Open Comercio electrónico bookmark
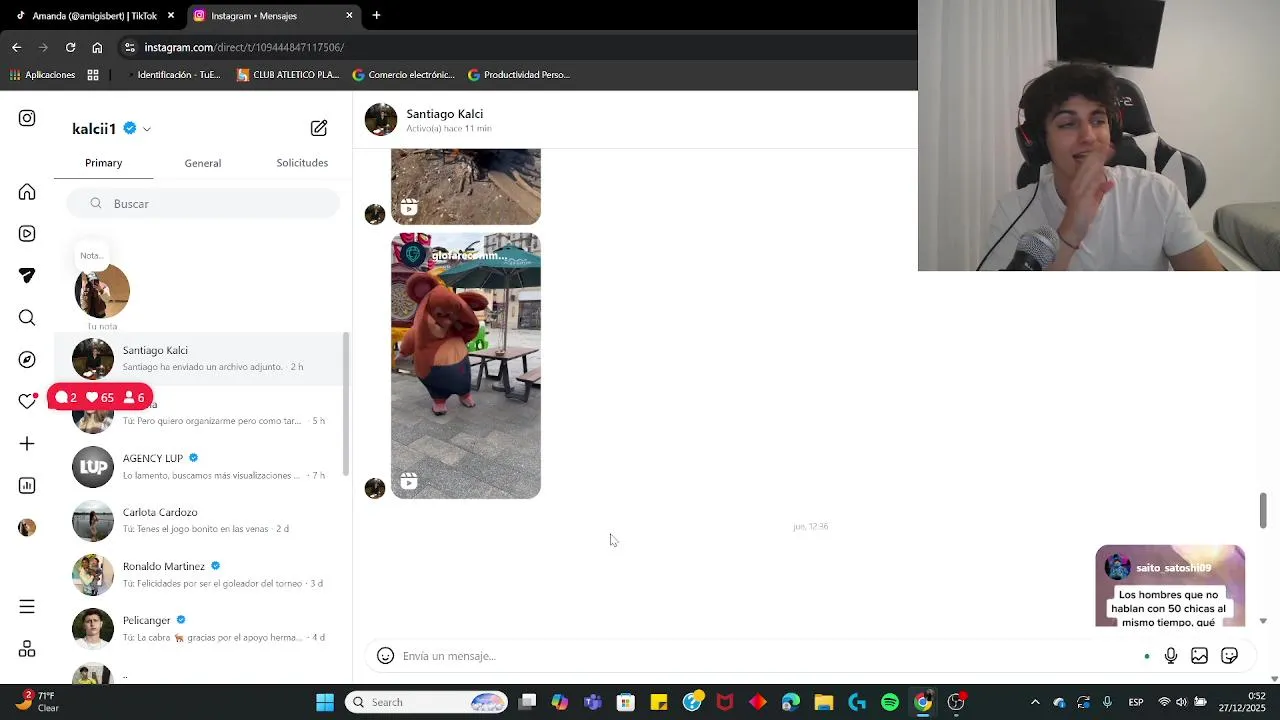This screenshot has height=720, width=1280. pos(403,75)
